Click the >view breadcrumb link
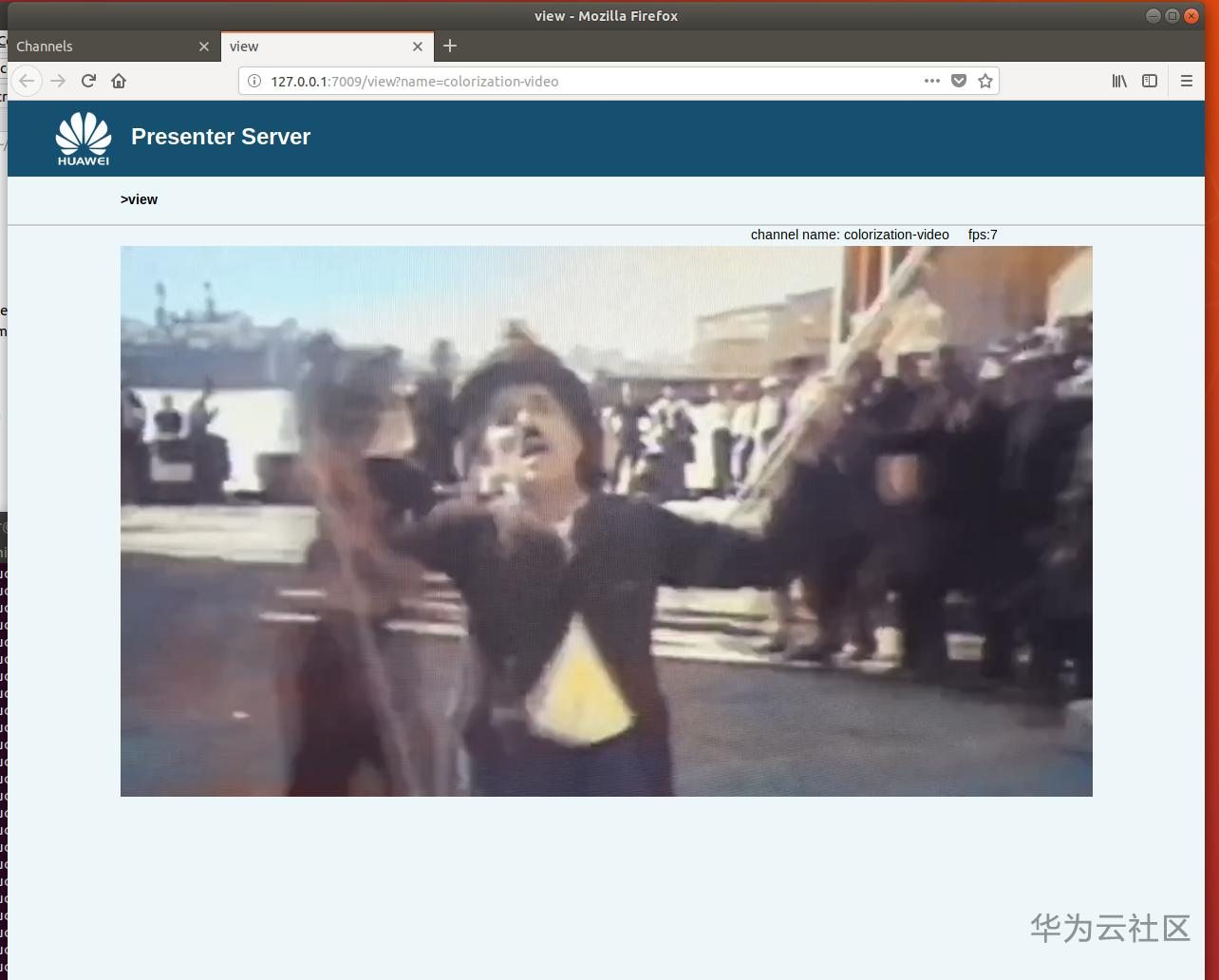1219x980 pixels. click(x=140, y=199)
